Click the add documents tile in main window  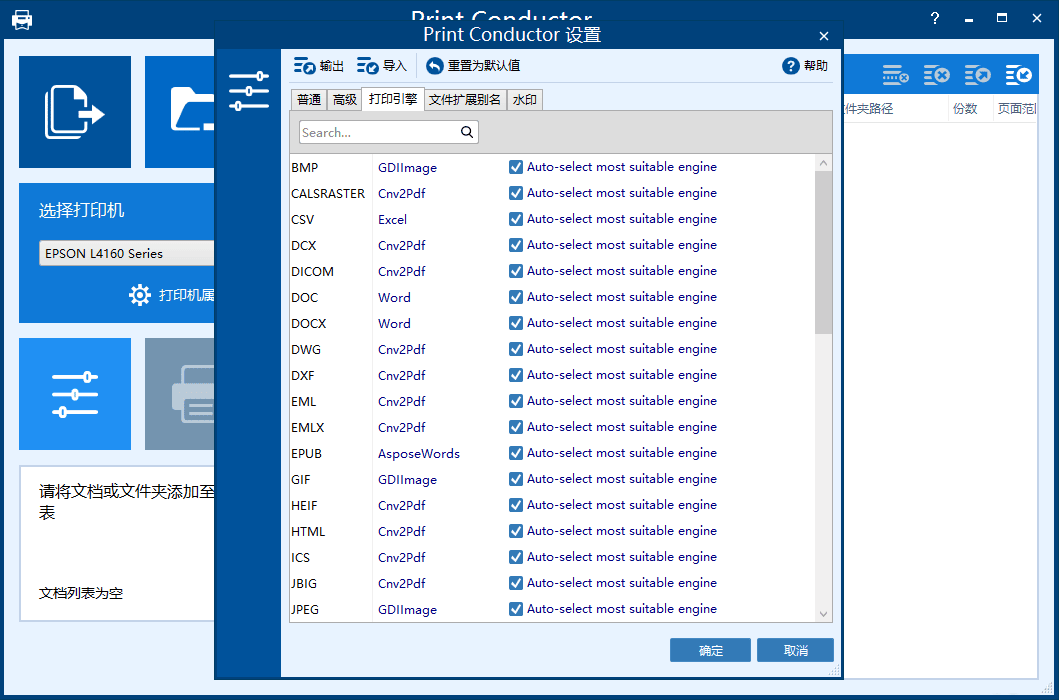pyautogui.click(x=75, y=112)
